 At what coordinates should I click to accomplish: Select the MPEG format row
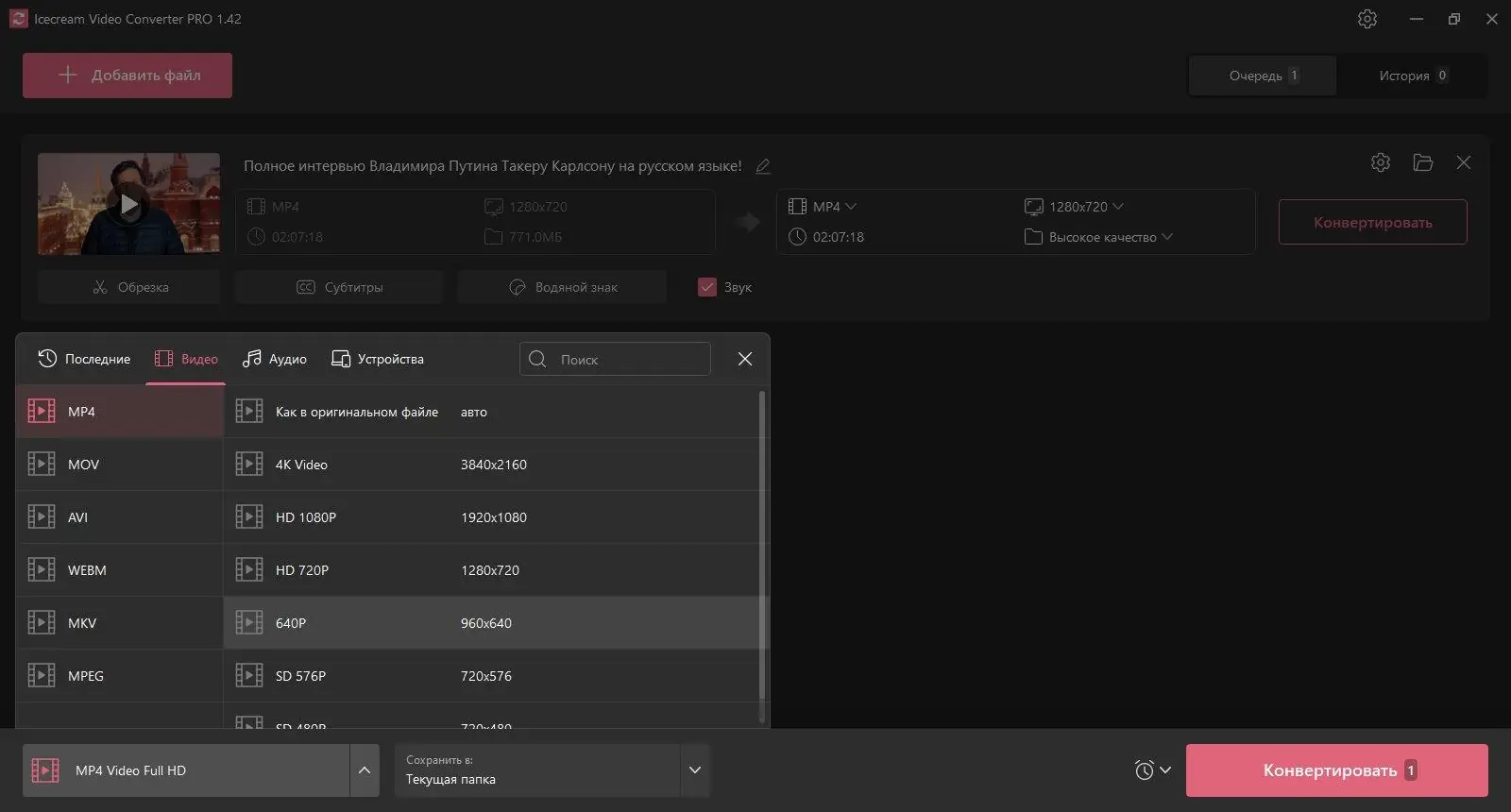(120, 675)
